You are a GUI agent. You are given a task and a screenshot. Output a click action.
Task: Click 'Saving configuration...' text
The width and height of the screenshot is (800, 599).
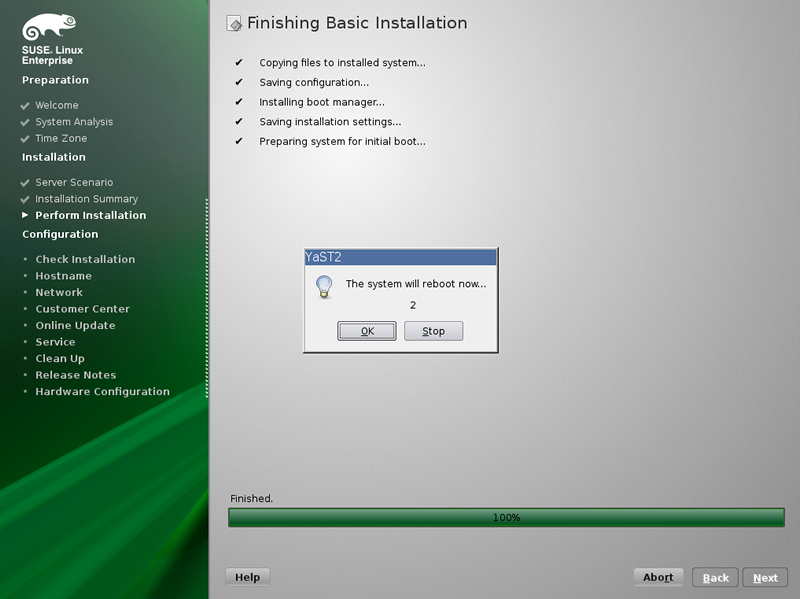[x=314, y=83]
